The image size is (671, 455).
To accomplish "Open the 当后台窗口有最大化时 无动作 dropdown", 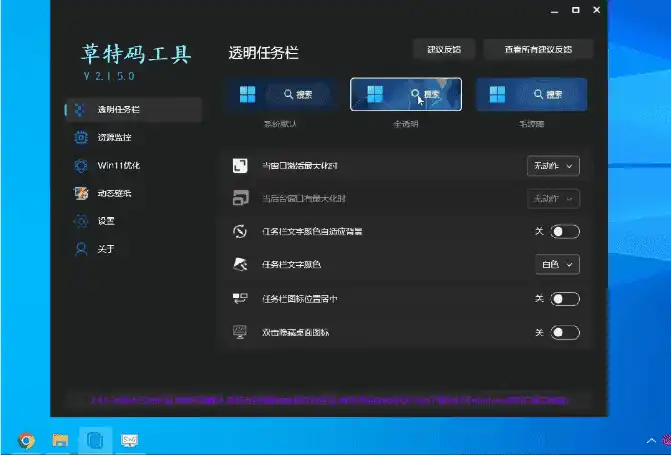I will point(553,199).
